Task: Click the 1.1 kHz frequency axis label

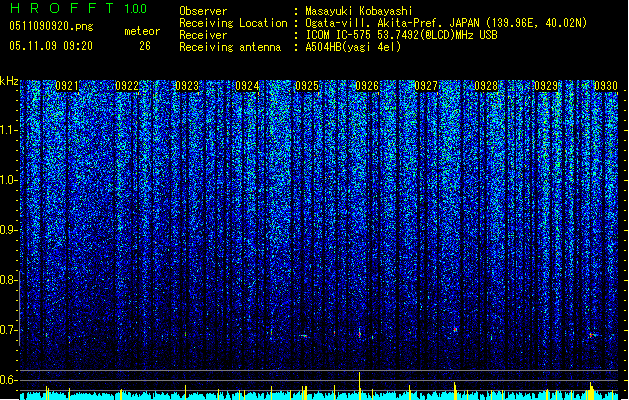Action: point(9,130)
